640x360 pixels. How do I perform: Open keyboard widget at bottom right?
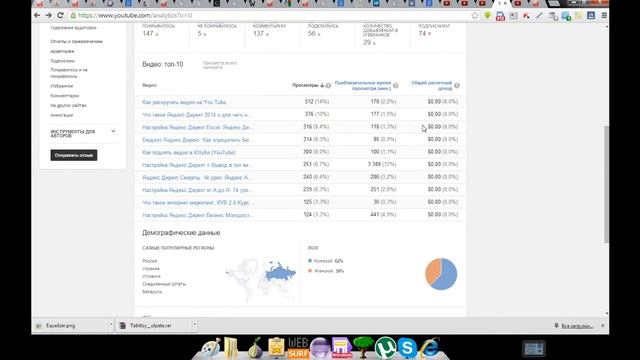pyautogui.click(x=534, y=349)
